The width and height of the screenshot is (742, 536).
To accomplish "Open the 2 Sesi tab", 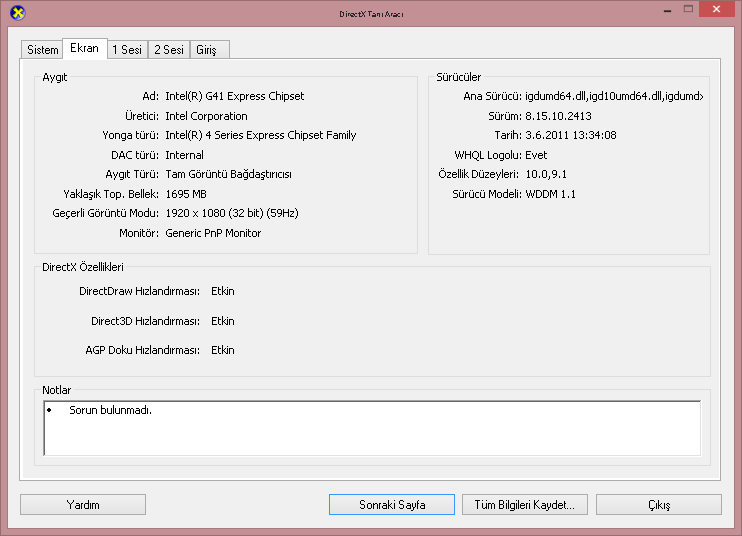I will click(169, 50).
